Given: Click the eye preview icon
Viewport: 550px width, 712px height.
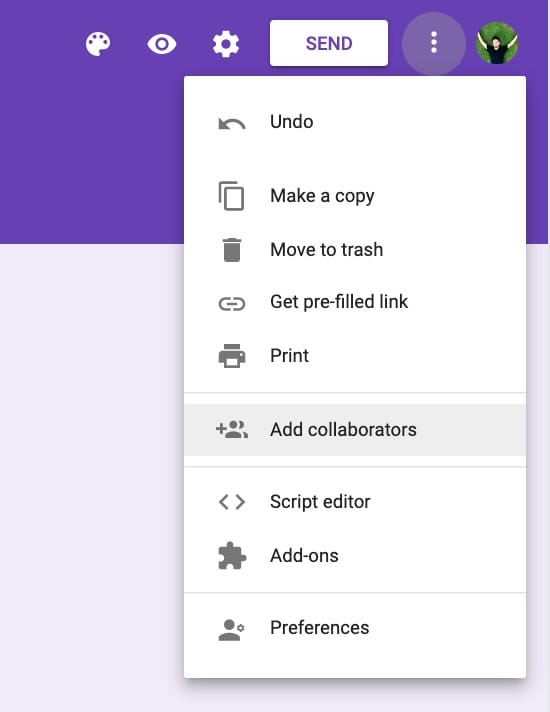Looking at the screenshot, I should point(162,44).
